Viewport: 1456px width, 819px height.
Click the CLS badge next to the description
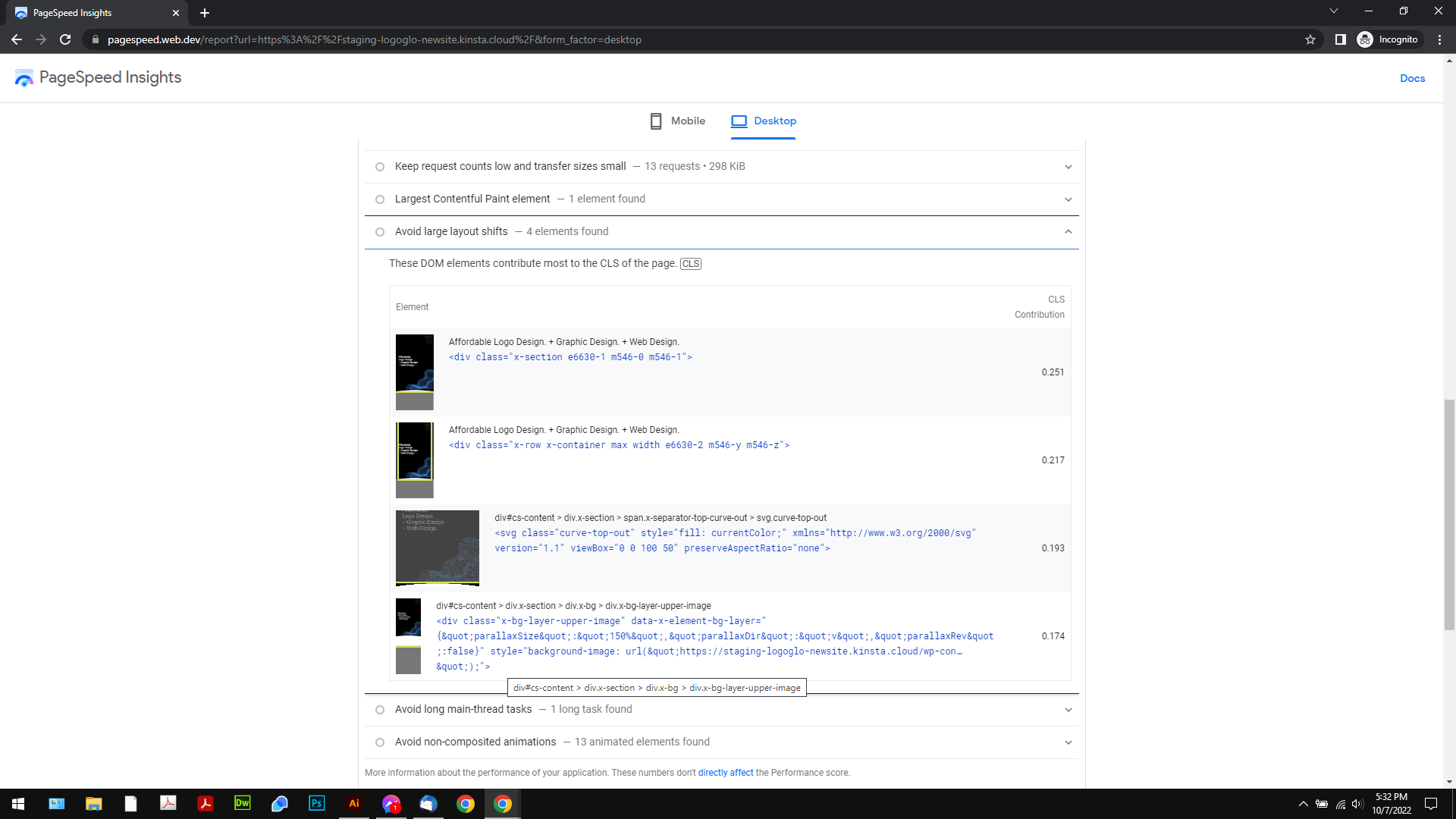pos(690,264)
